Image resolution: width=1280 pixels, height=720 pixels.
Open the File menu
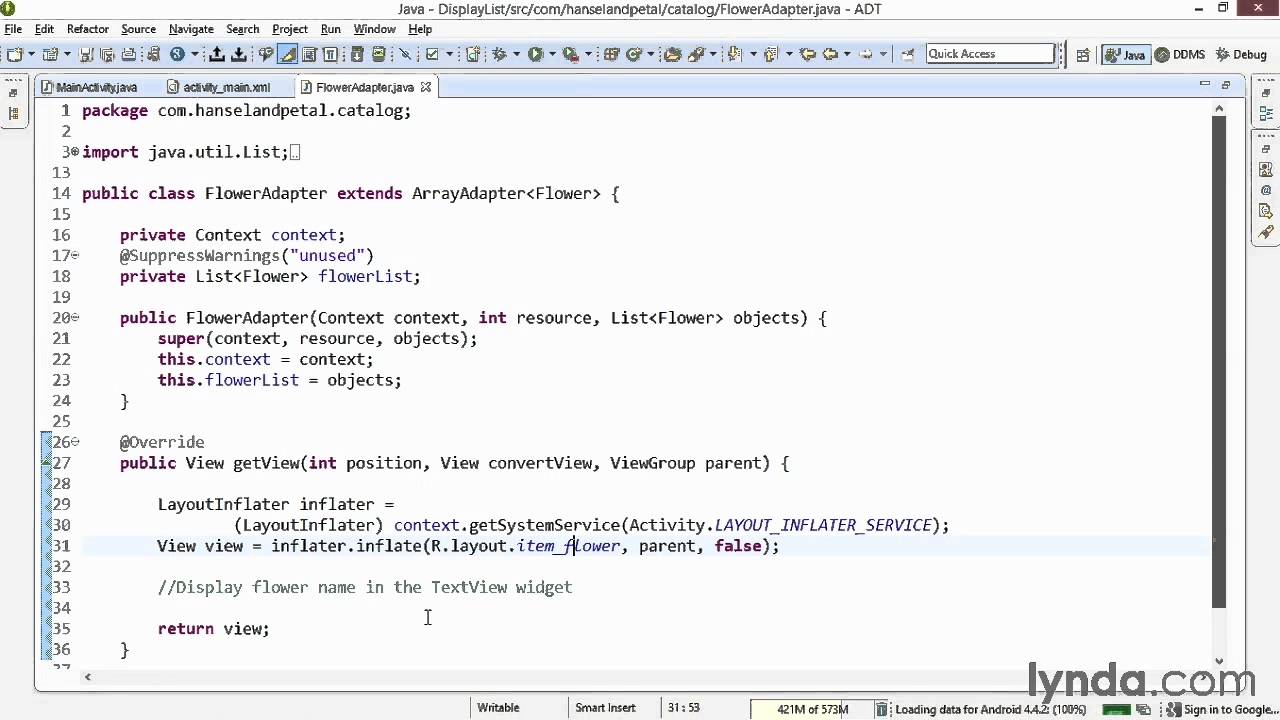13,29
